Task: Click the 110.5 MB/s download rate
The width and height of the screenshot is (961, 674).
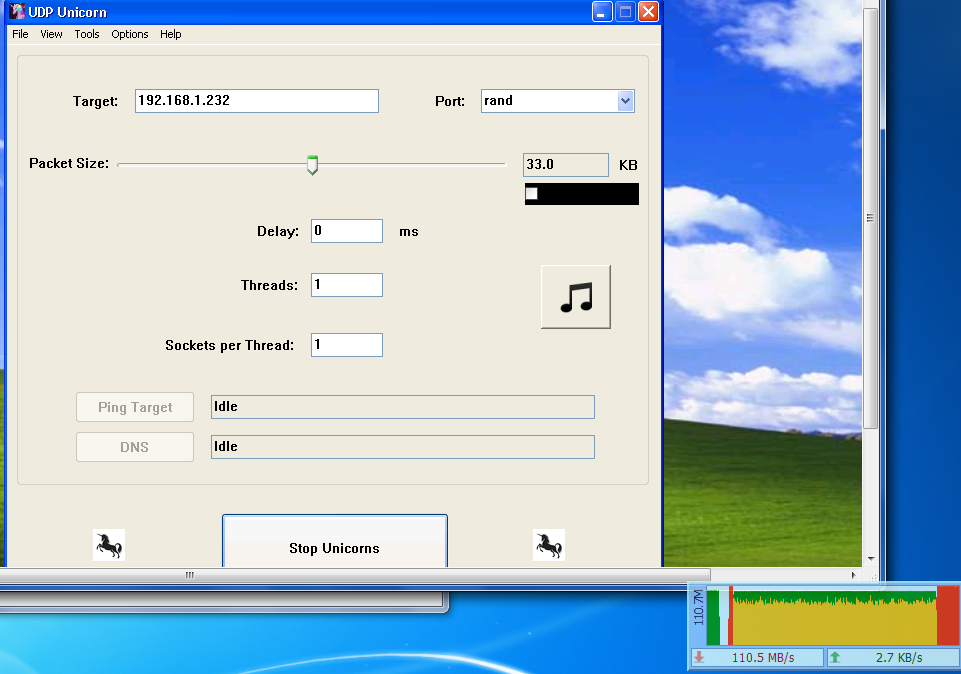Action: (763, 657)
